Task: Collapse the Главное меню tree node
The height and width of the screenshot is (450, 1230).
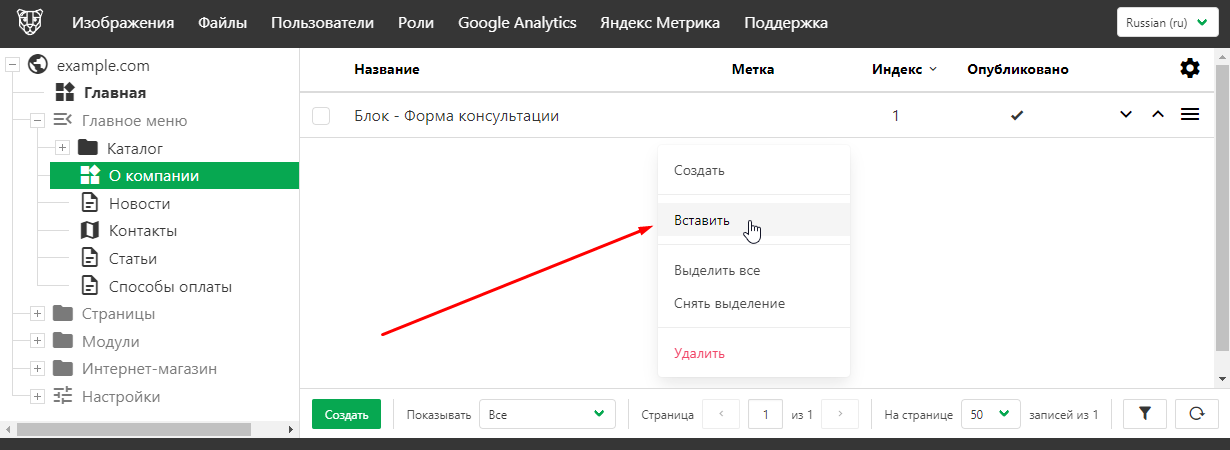Action: (38, 121)
